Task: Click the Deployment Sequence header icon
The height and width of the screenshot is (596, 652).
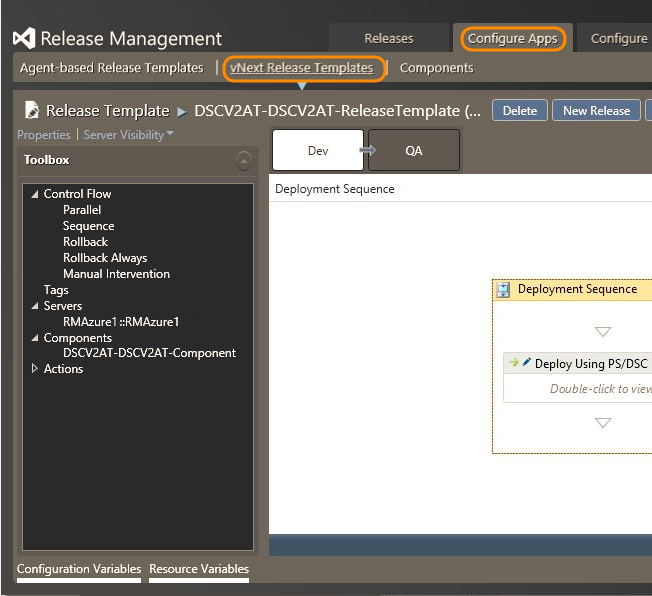Action: coord(503,289)
